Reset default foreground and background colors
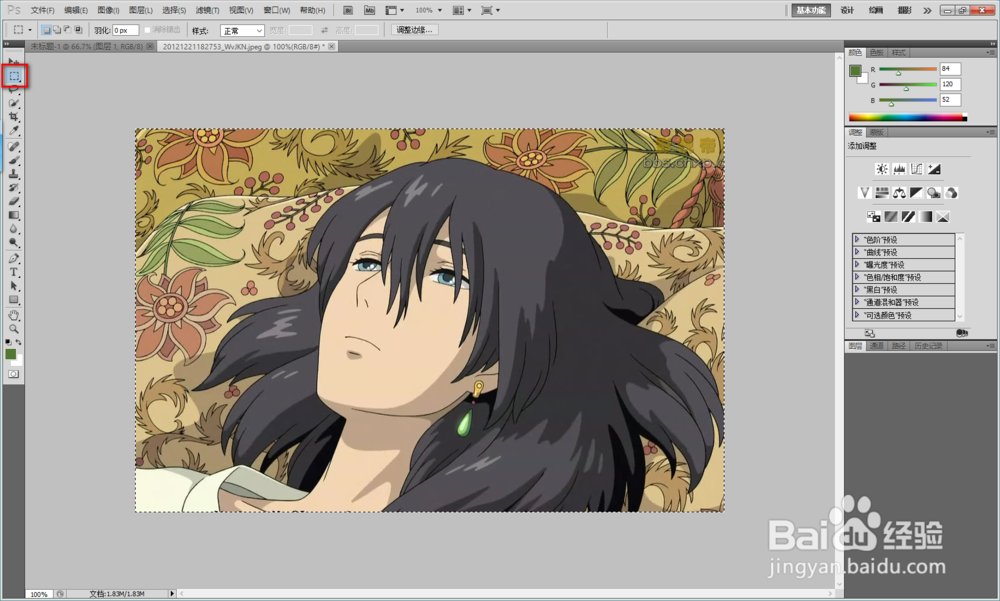The height and width of the screenshot is (601, 1000). [x=8, y=343]
